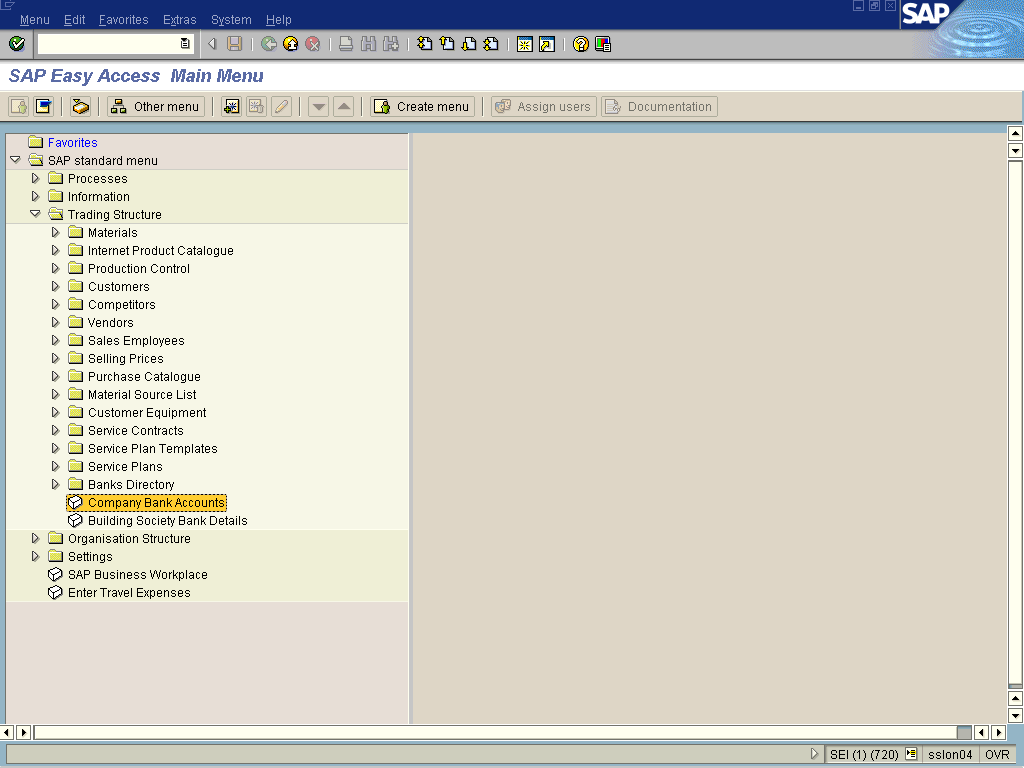
Task: Click the OVR insert mode indicator
Action: click(x=997, y=754)
